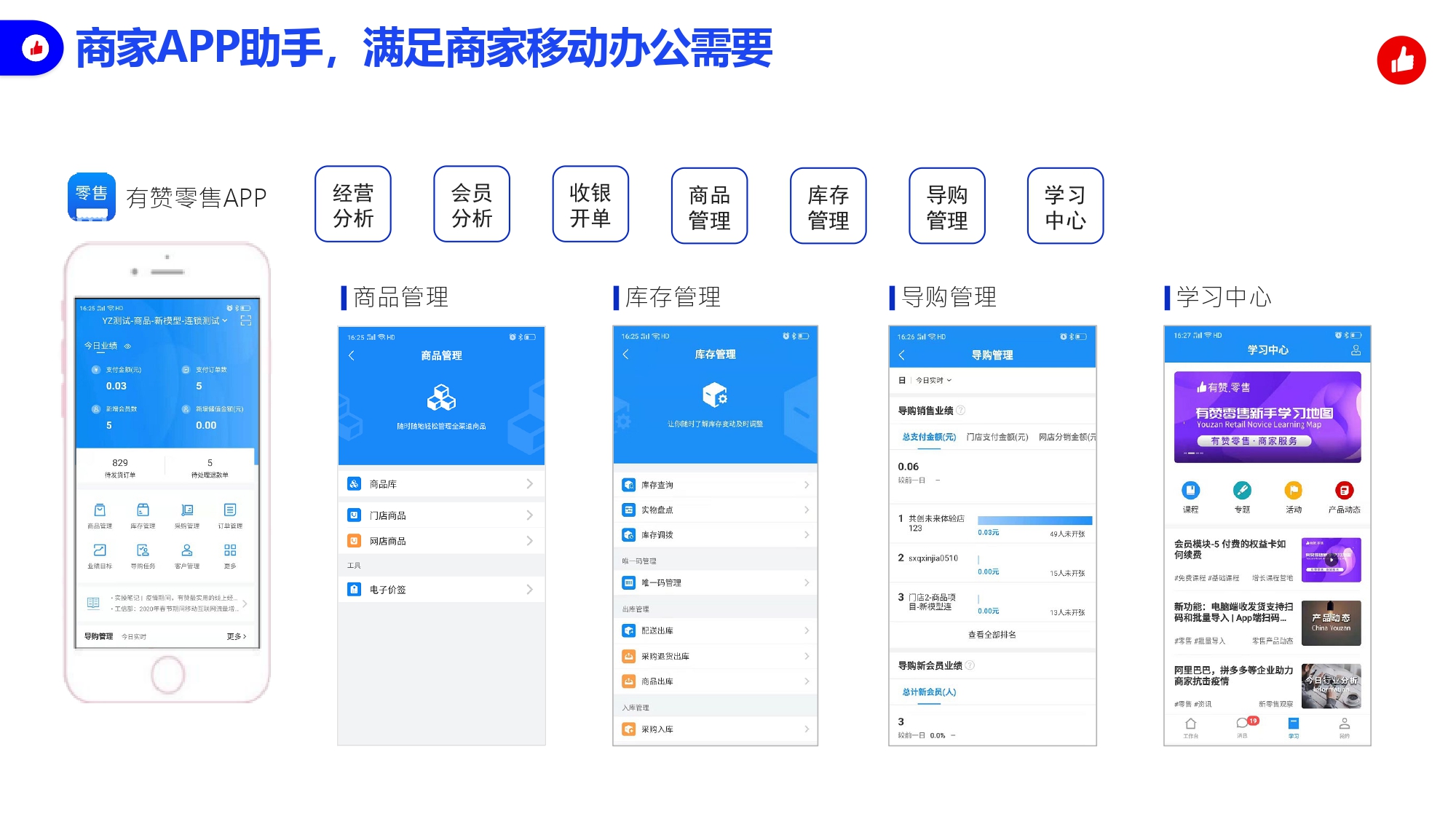Tap the 商品出库 icon

coord(629,681)
